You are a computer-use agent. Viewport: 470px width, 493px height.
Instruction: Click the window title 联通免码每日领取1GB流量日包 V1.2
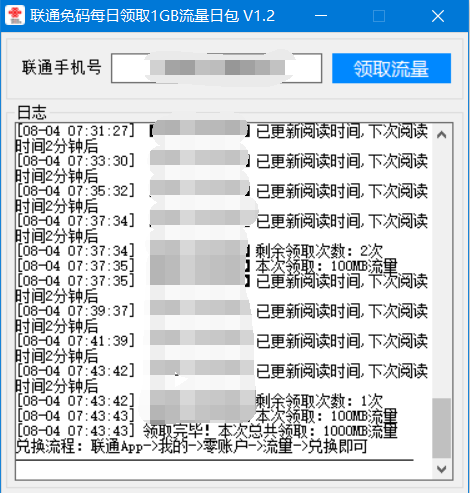pyautogui.click(x=153, y=16)
